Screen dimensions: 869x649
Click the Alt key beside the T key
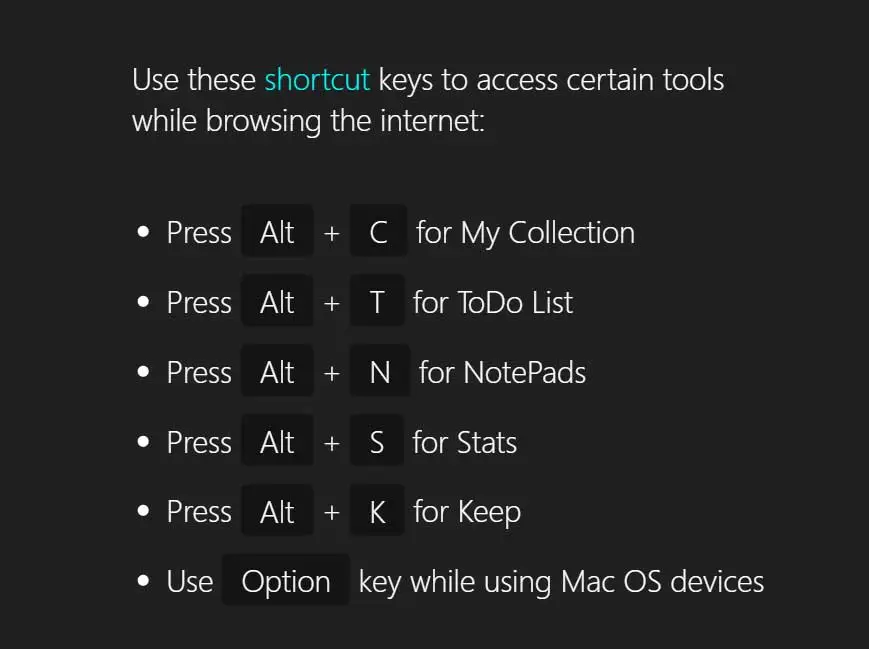tap(277, 303)
